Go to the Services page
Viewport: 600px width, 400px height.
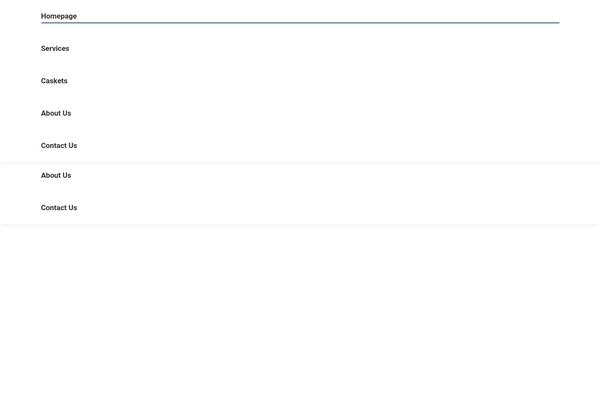click(x=55, y=49)
